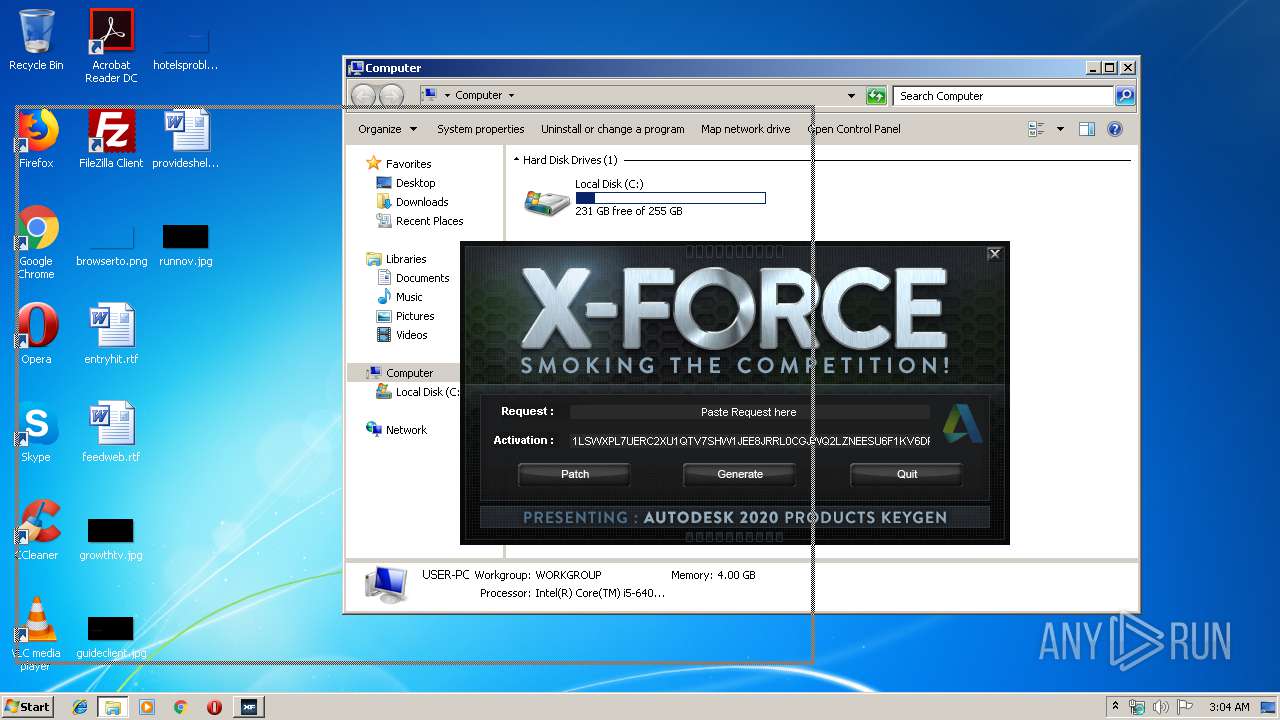This screenshot has width=1280, height=720.
Task: Click the Generate button in keygen
Action: 740,474
